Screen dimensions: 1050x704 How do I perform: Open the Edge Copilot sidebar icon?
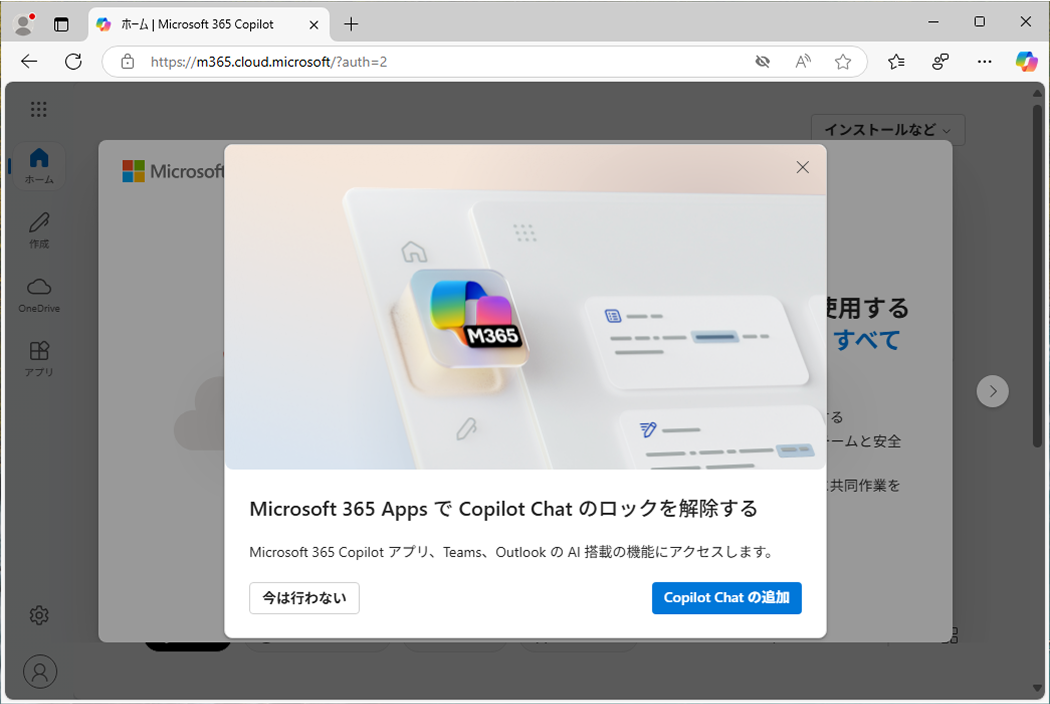[1026, 62]
